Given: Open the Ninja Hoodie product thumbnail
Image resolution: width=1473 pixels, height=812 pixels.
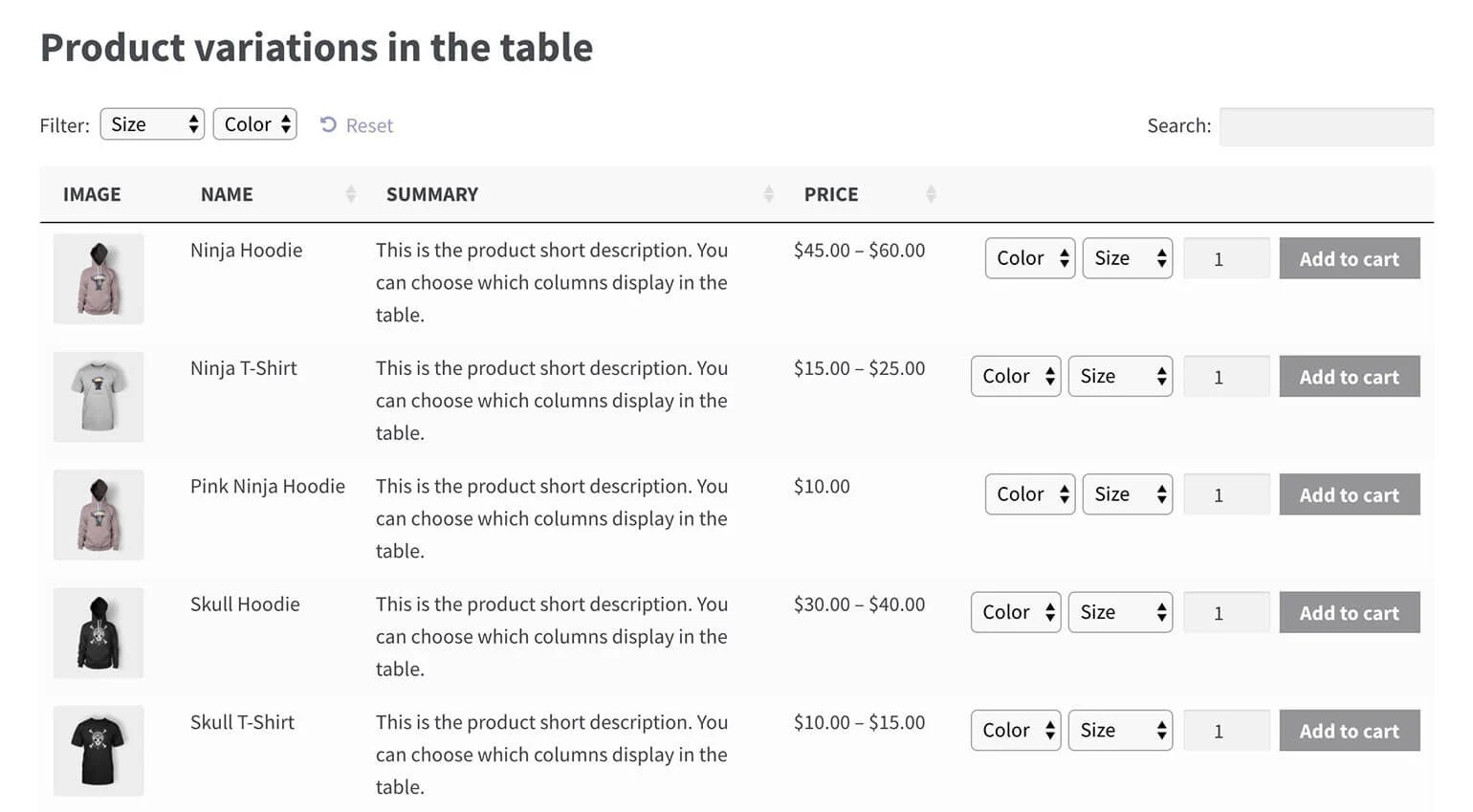Looking at the screenshot, I should pos(99,278).
